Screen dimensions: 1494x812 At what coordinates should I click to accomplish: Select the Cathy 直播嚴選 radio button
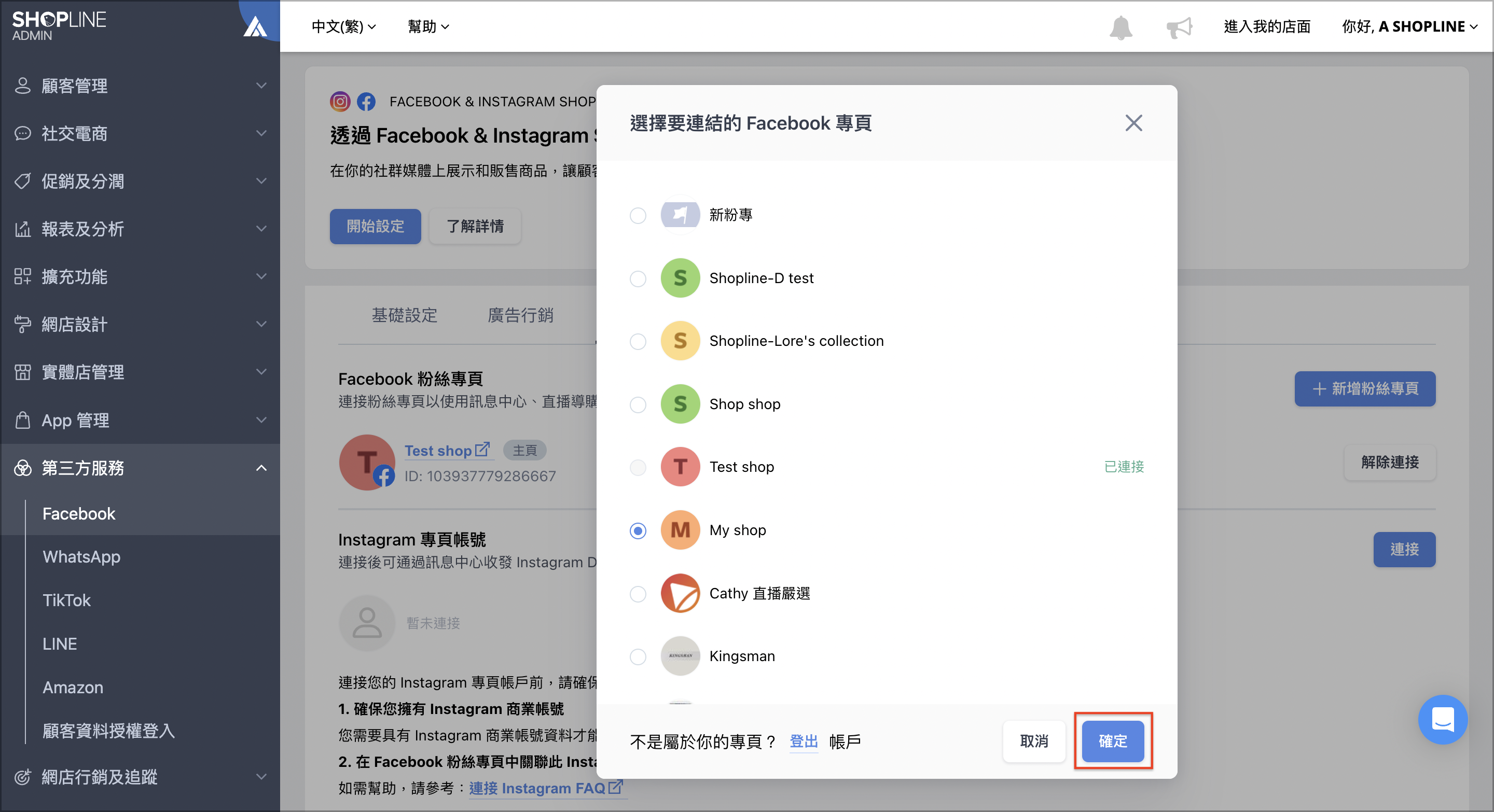coord(638,594)
